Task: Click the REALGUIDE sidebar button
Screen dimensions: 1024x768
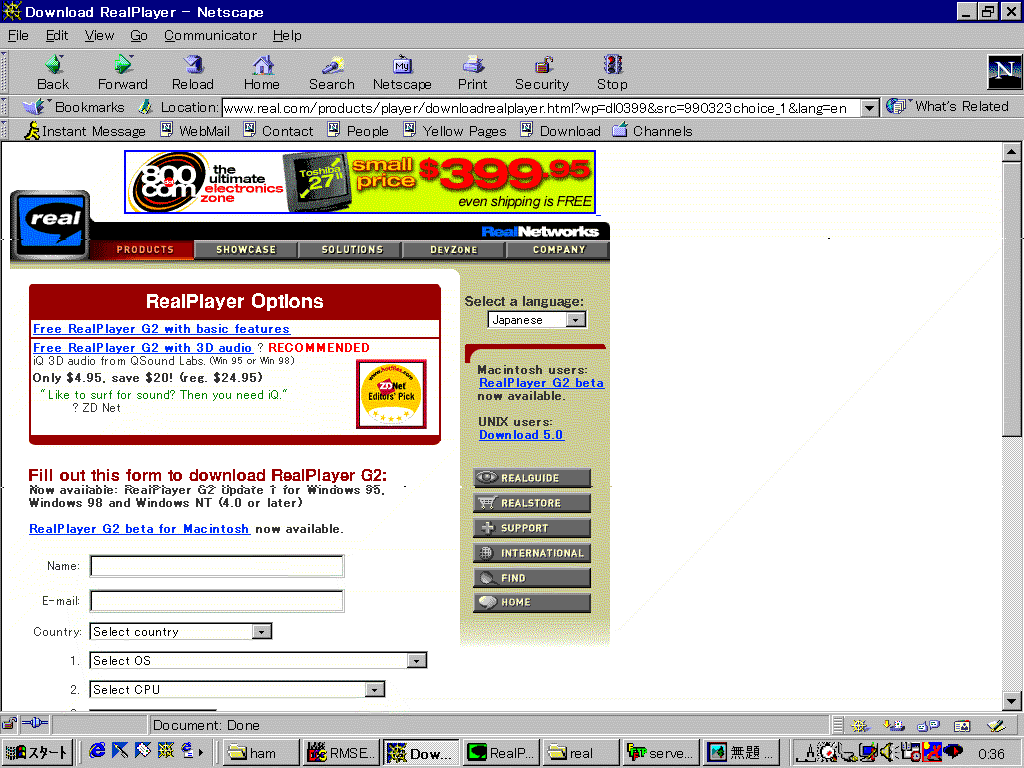Action: 532,477
